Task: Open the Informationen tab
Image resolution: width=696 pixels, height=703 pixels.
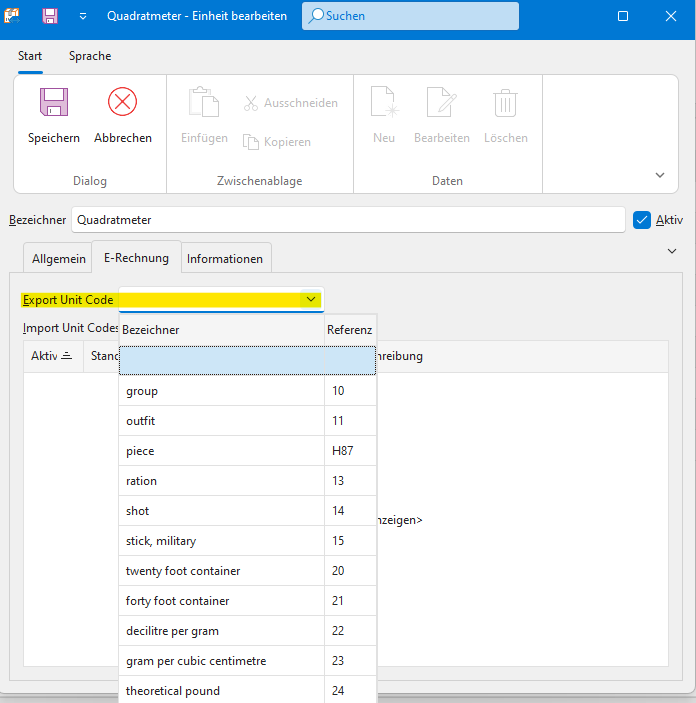Action: tap(225, 258)
